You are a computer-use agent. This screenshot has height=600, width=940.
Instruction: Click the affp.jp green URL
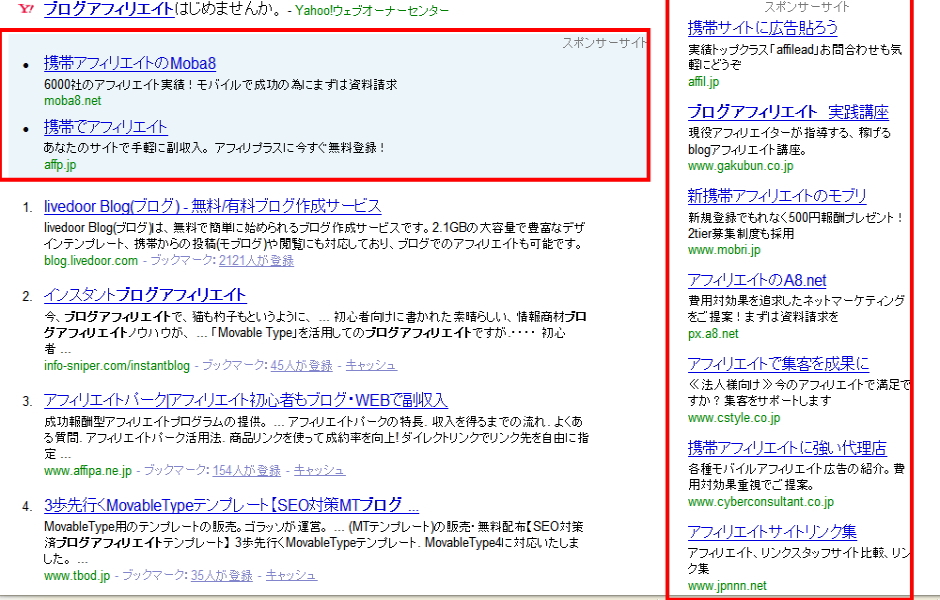pos(60,165)
